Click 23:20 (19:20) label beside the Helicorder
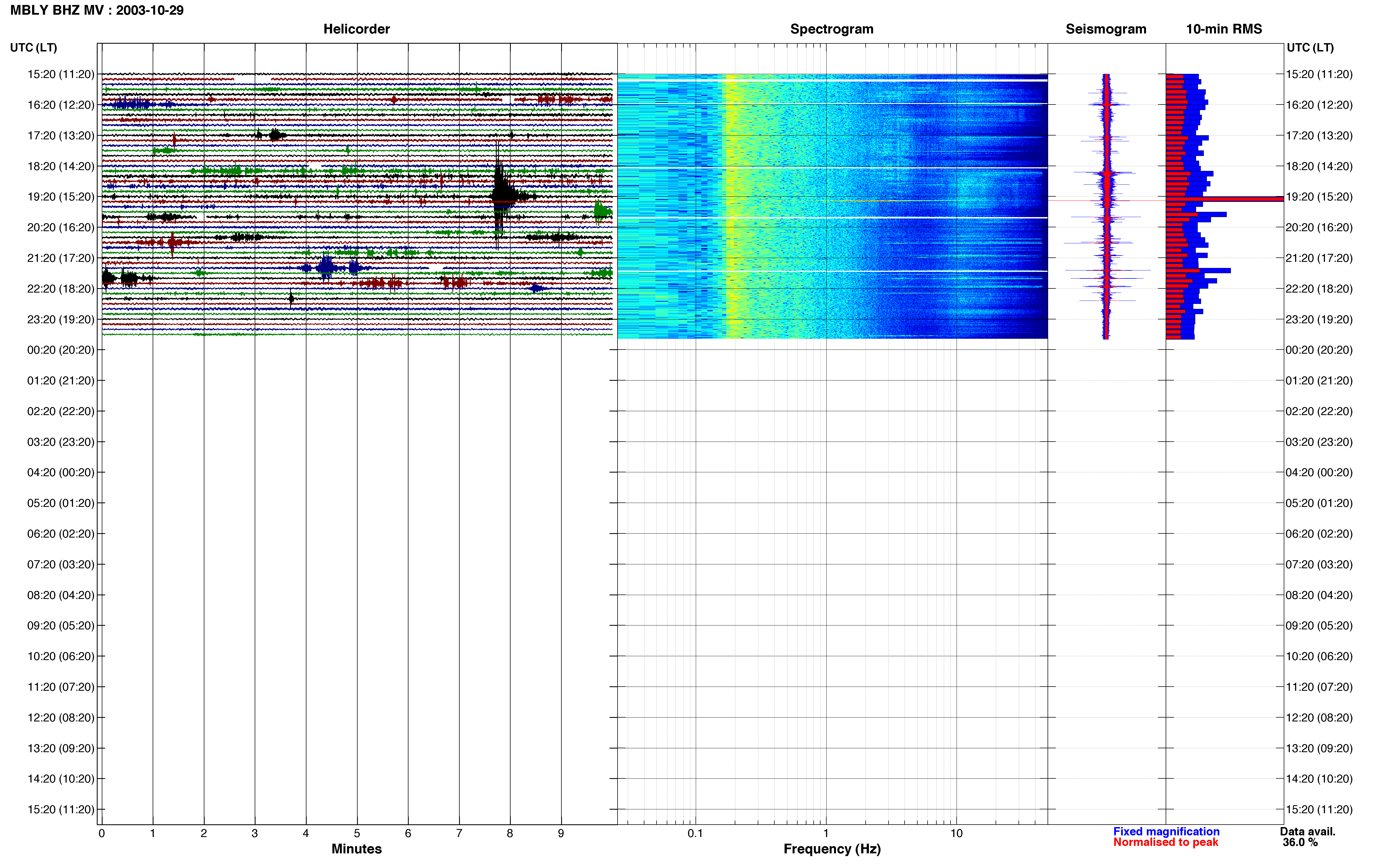1388x868 pixels. click(61, 319)
